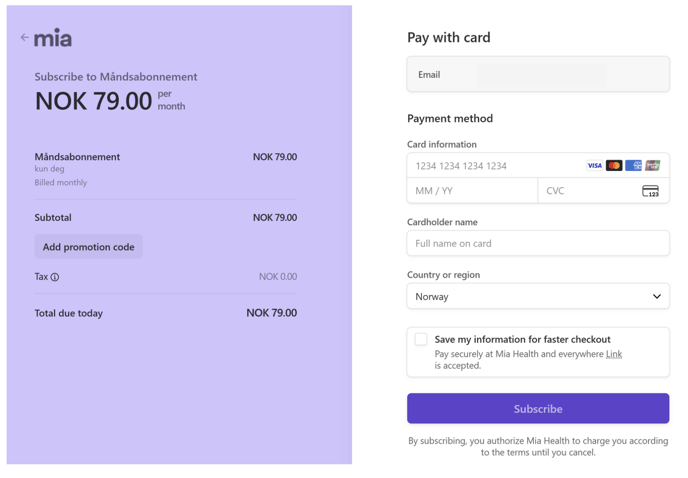This screenshot has height=478, width=688.
Task: Click the CVC card hint icon
Action: [x=650, y=191]
